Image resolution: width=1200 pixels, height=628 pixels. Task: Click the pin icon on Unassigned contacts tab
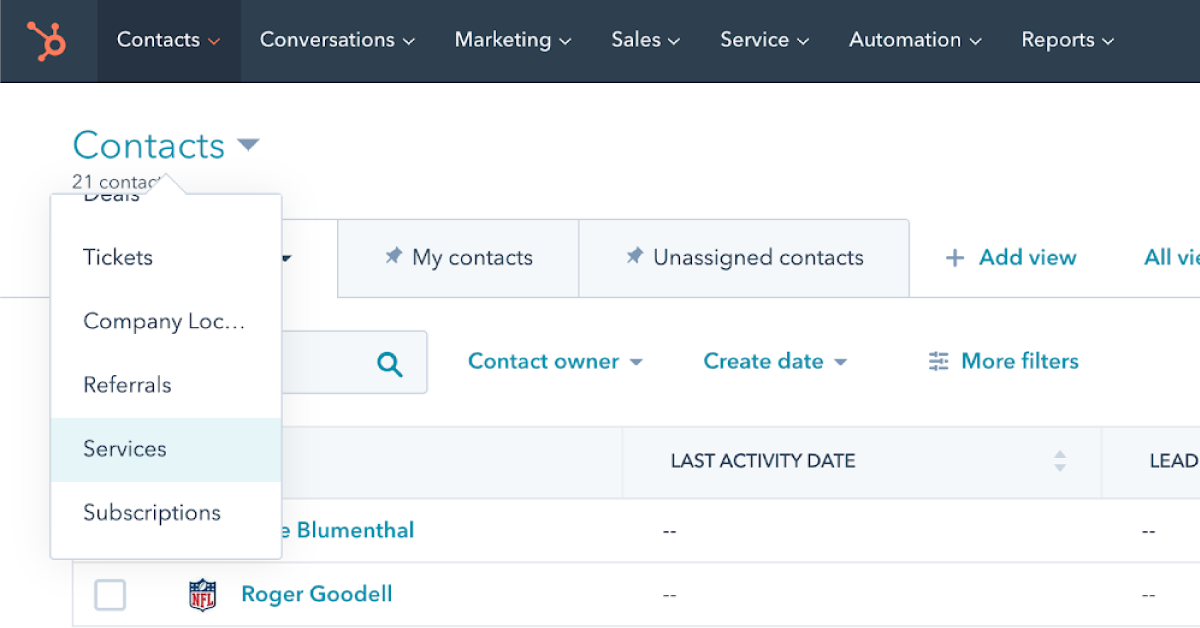pos(634,257)
